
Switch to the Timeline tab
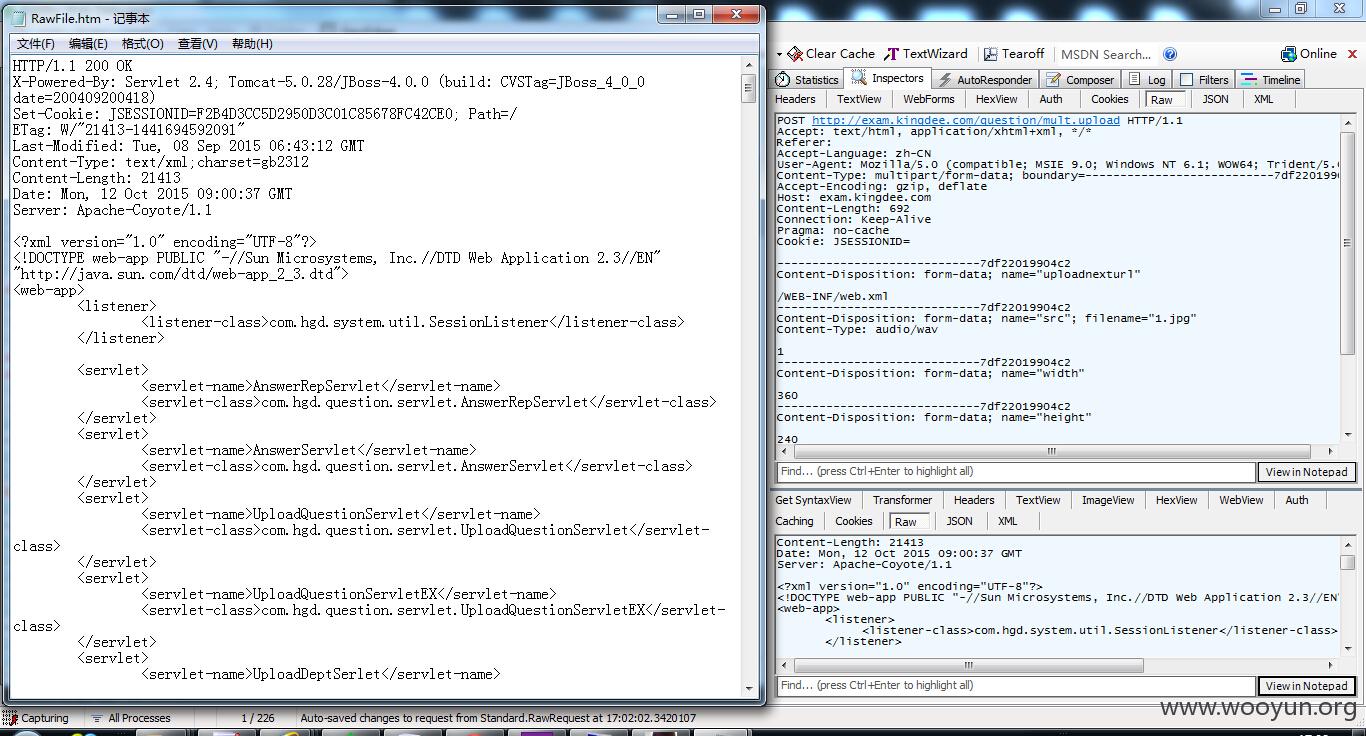[x=1271, y=80]
